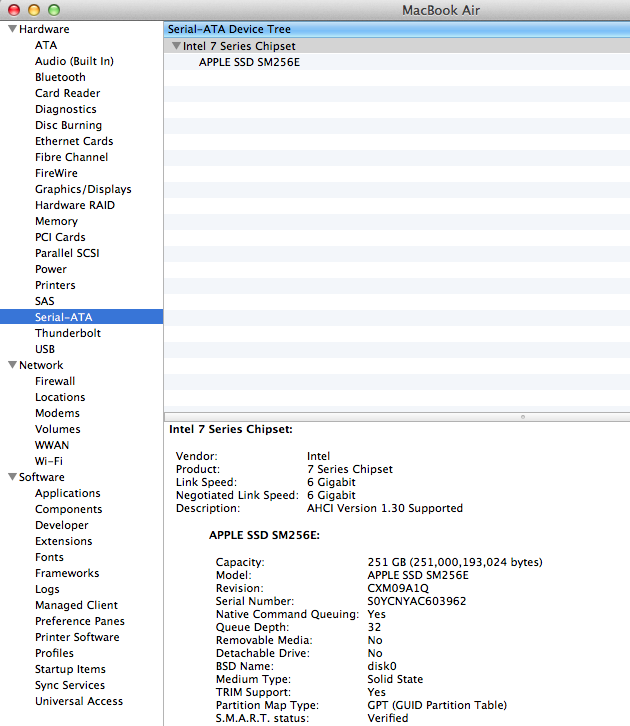Select Components entry
The image size is (630, 726).
point(69,509)
